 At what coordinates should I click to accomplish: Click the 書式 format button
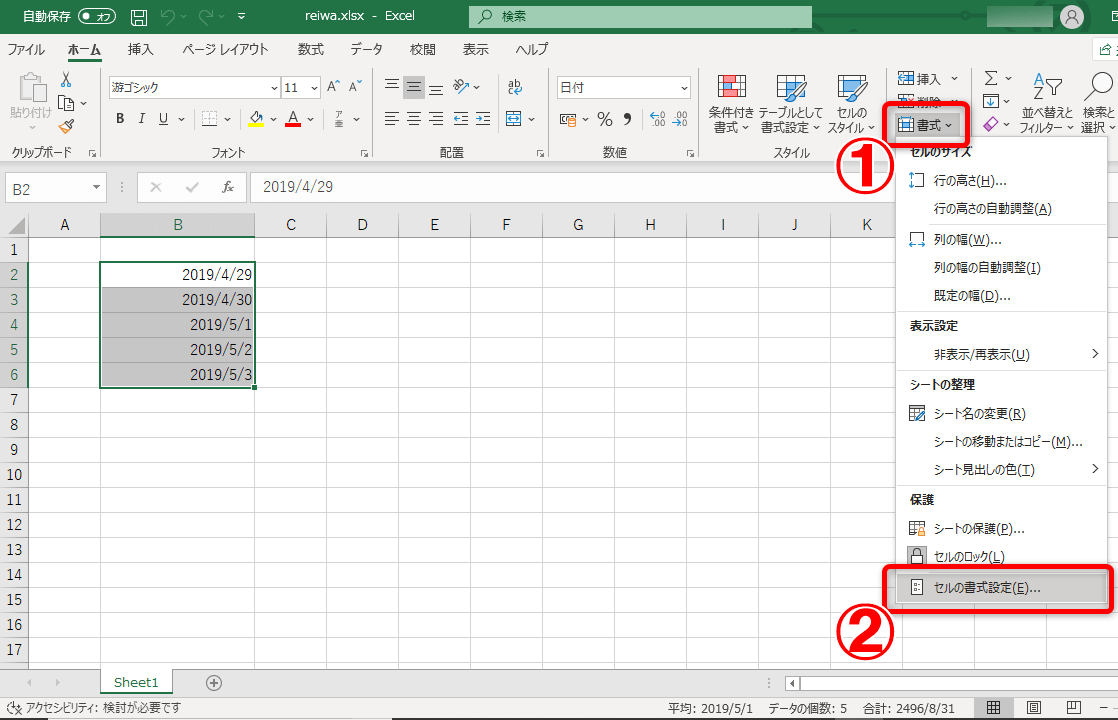(925, 125)
